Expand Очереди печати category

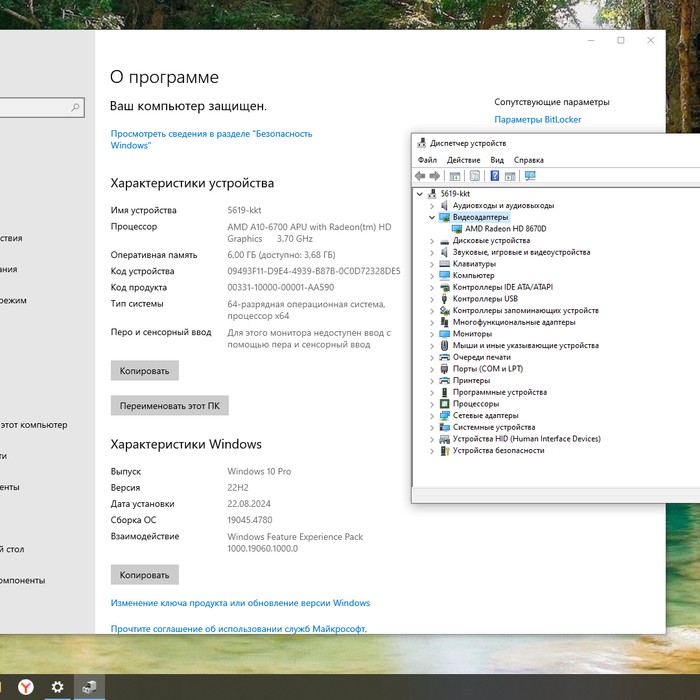pyautogui.click(x=432, y=358)
